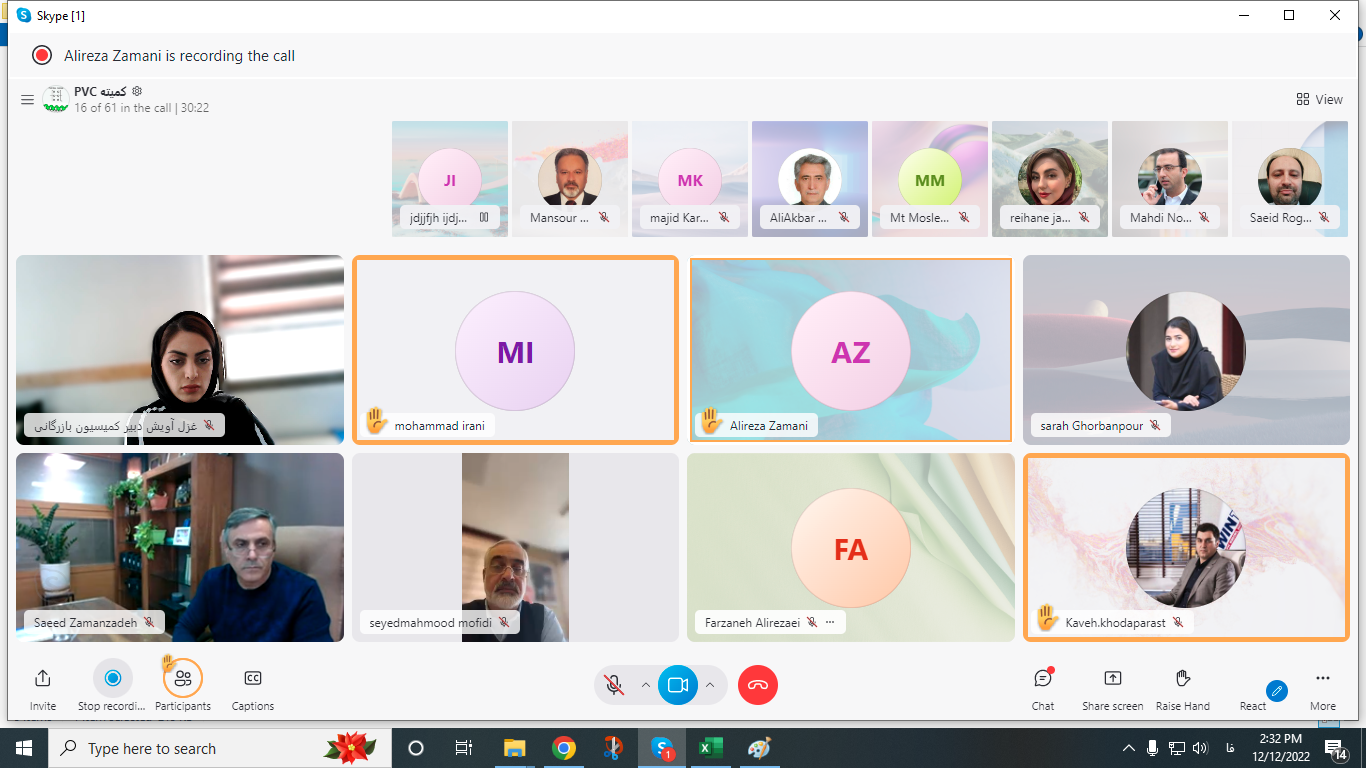The width and height of the screenshot is (1368, 768).
Task: Open the Chat panel
Action: 1043,680
